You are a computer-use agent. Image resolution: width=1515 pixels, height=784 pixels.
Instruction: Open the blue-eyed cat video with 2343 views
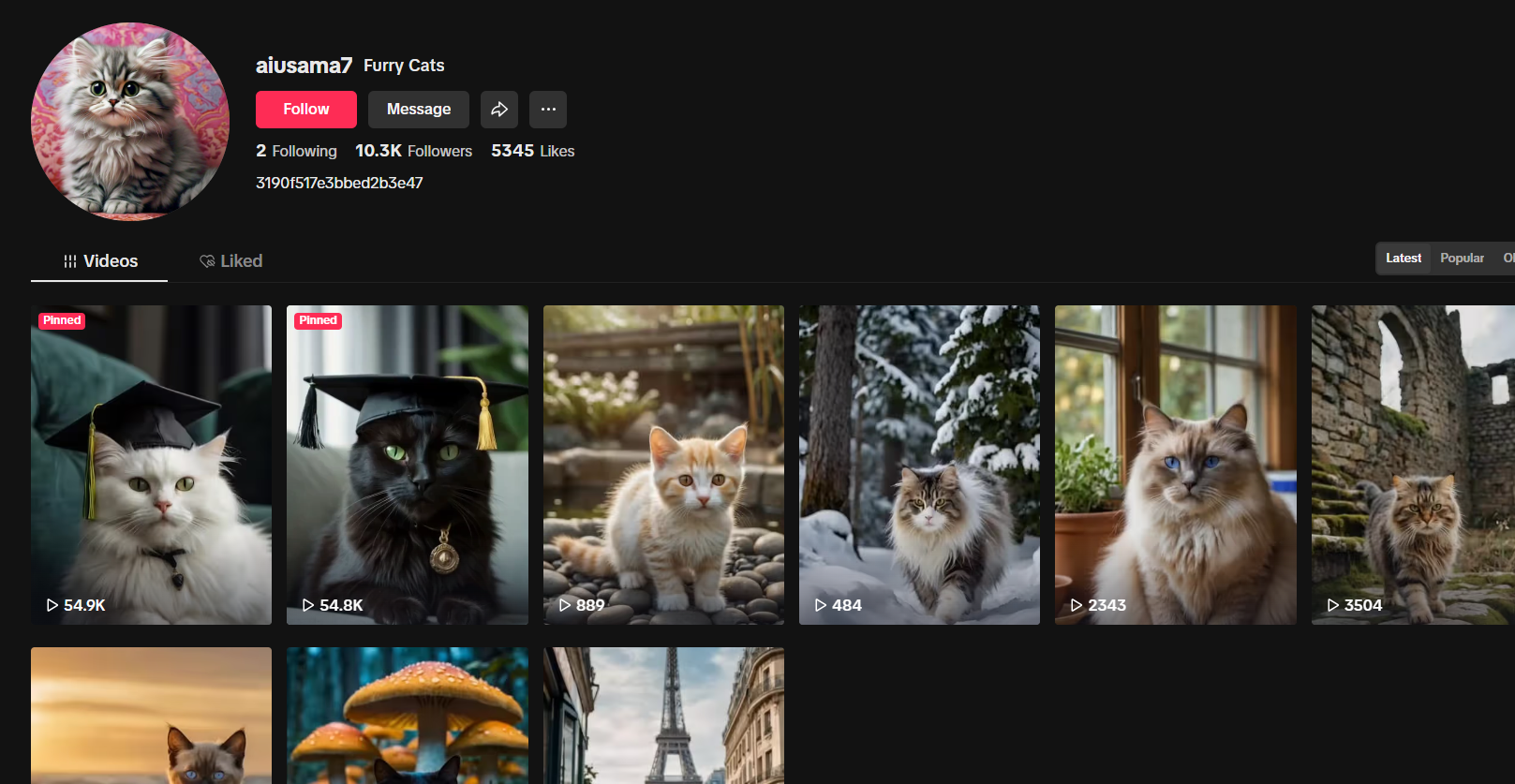pyautogui.click(x=1176, y=465)
